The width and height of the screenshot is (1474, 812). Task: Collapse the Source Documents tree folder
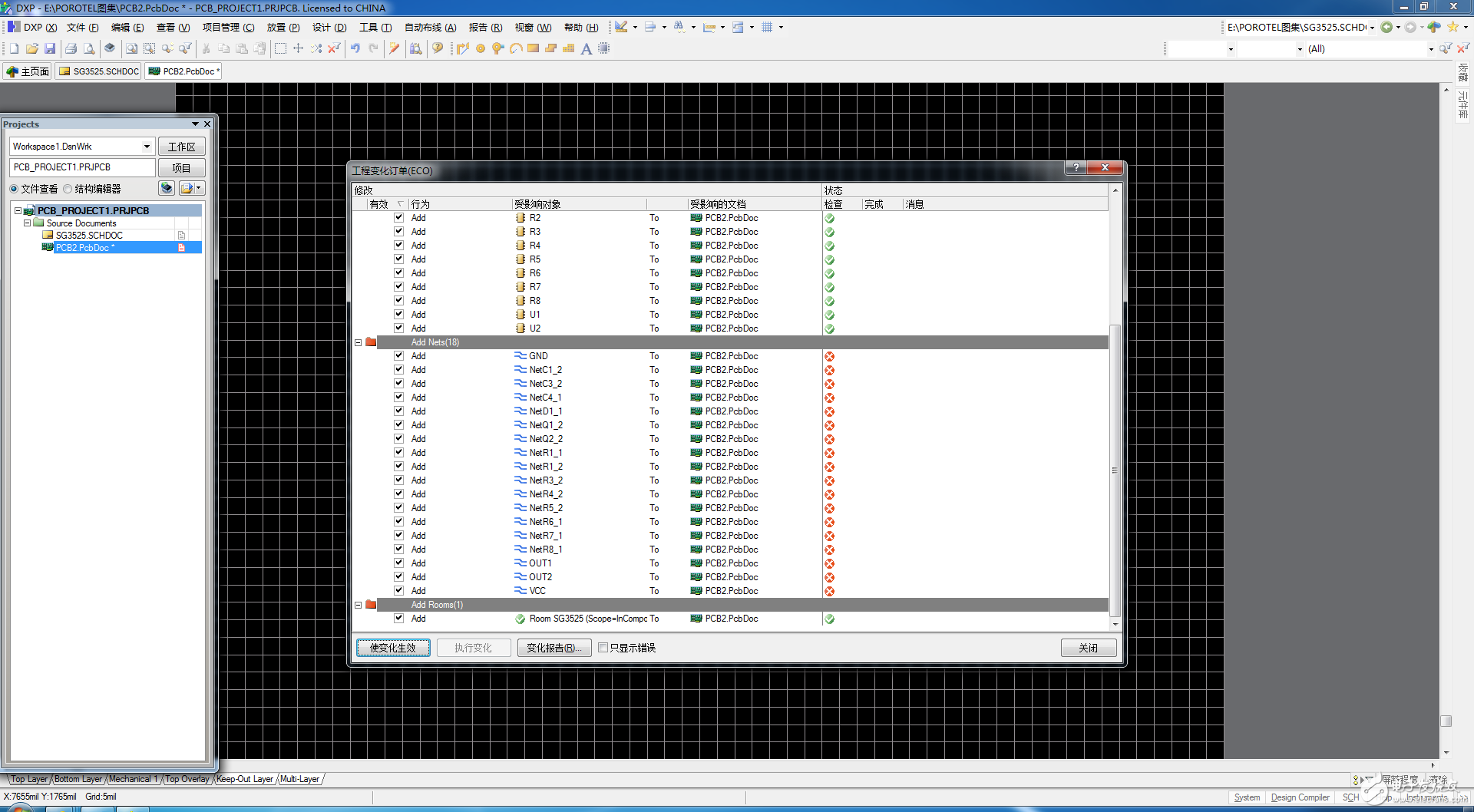[x=28, y=223]
